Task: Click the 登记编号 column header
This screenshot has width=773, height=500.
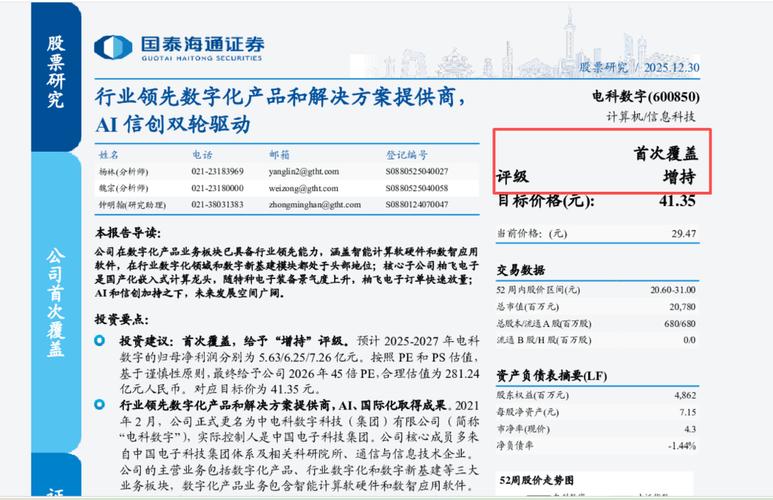Action: [406, 155]
